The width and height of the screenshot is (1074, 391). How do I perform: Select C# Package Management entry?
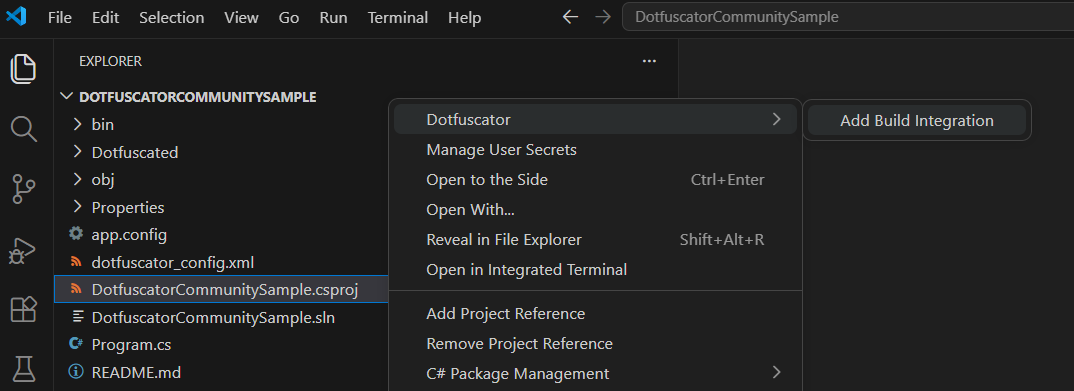coord(595,373)
